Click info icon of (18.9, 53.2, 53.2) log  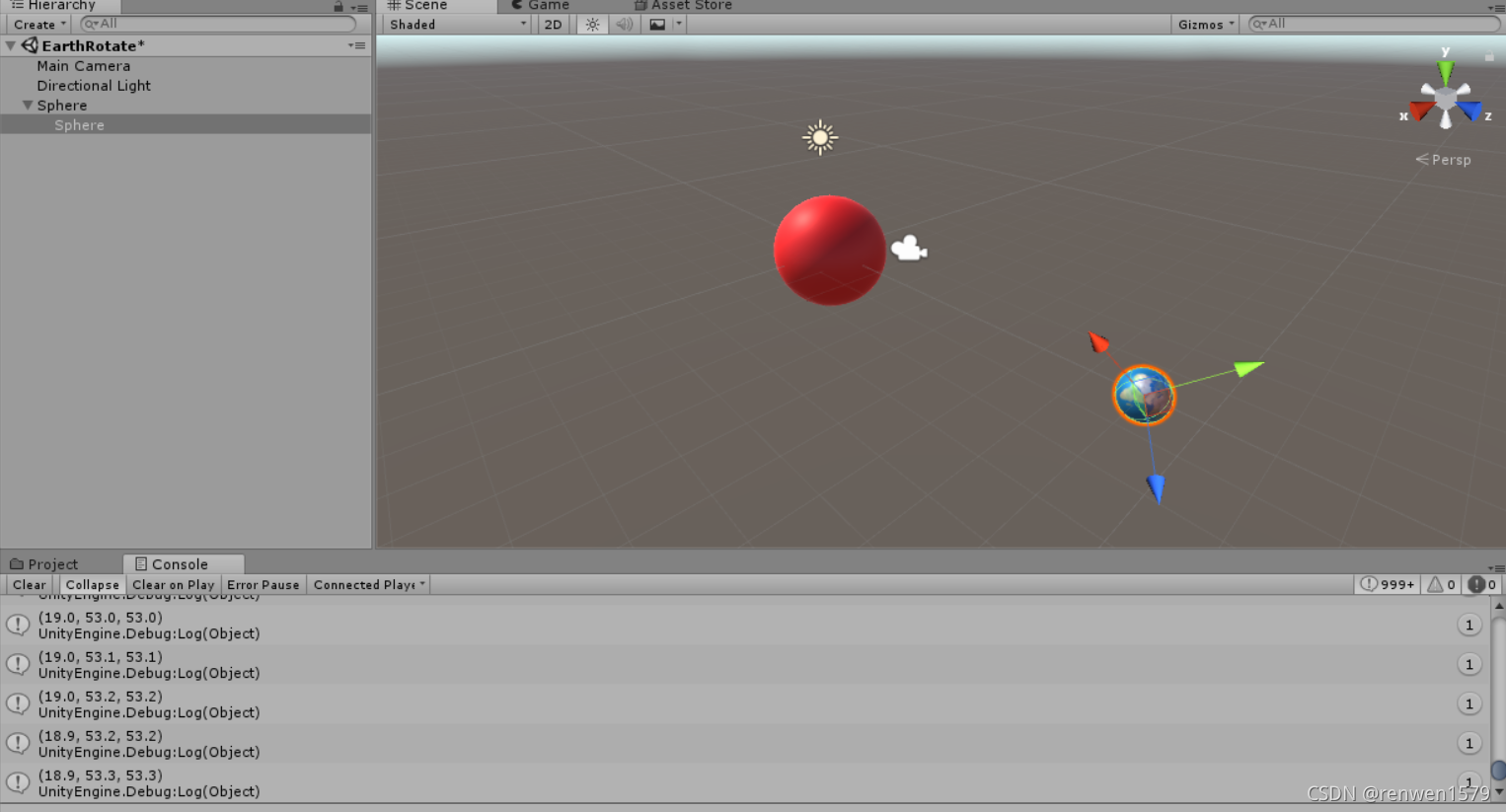18,743
